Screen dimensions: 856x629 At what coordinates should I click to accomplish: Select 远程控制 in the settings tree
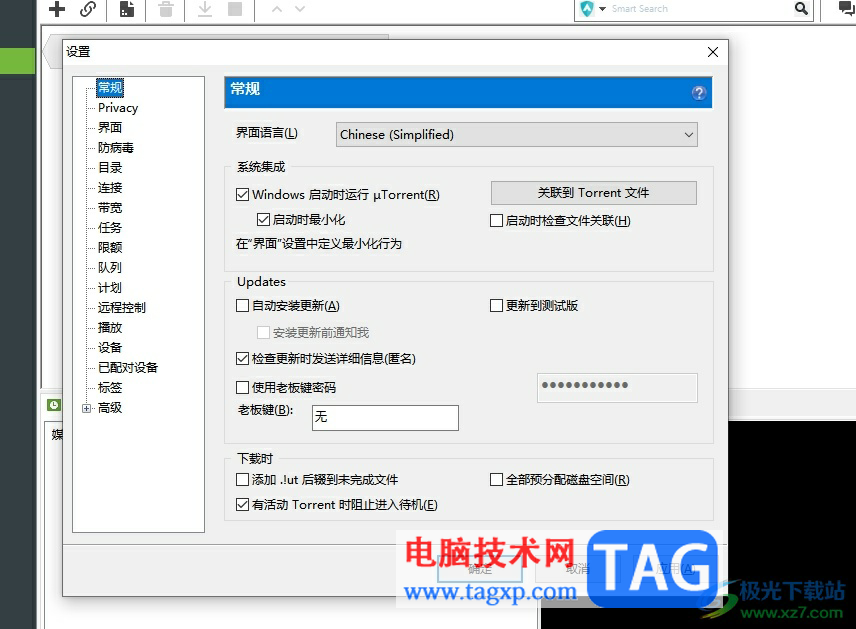tap(122, 307)
